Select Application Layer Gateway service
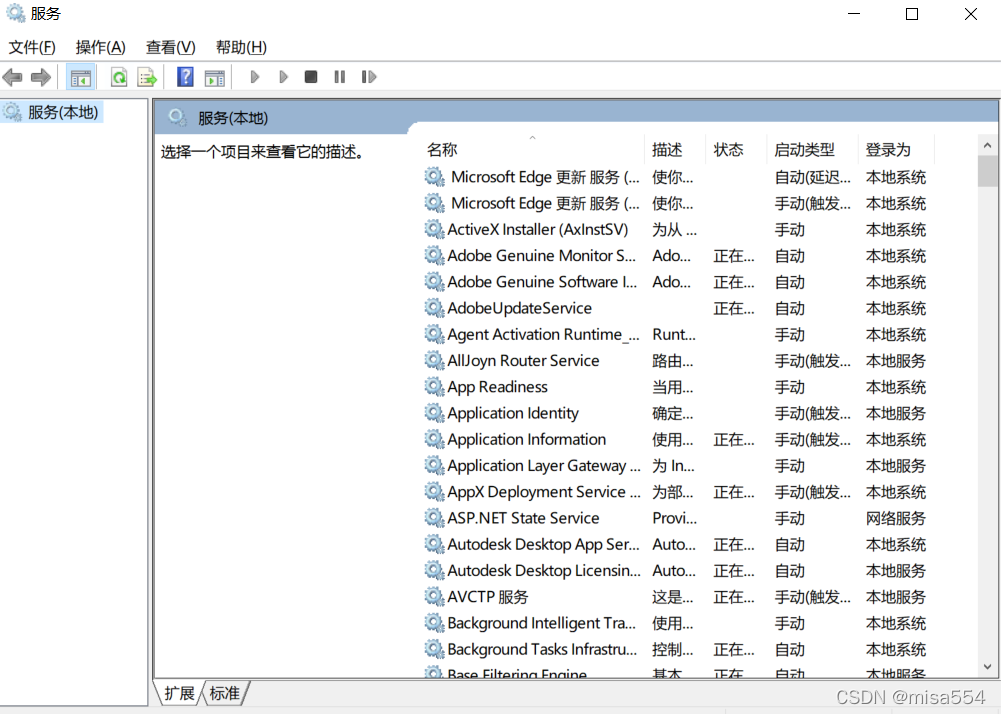Viewport: 1001px width, 714px height. (x=544, y=466)
